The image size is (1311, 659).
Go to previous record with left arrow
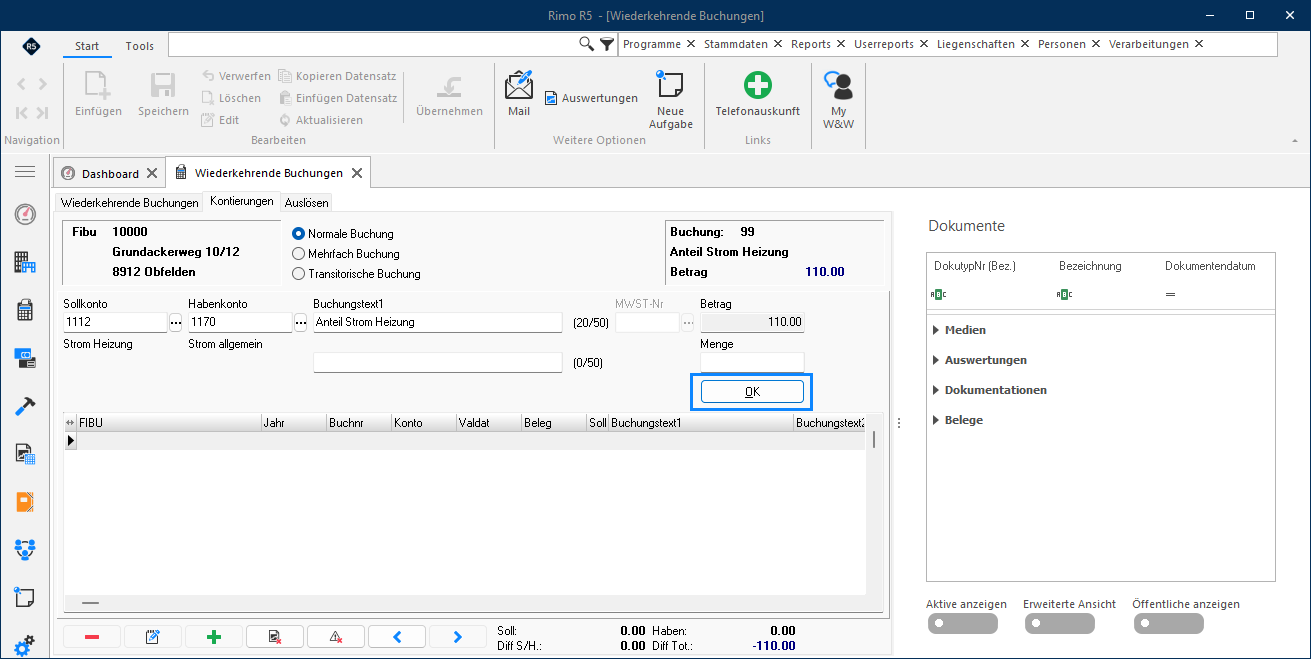(x=396, y=637)
